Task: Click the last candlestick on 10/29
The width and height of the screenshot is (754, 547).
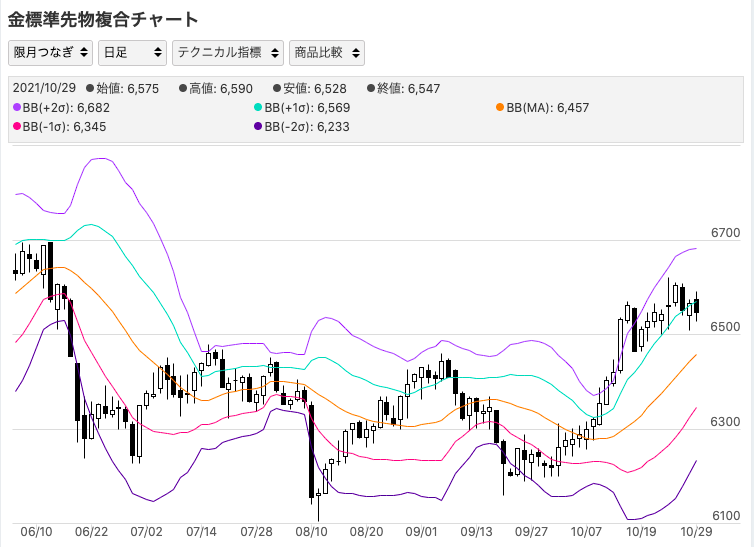Action: coord(696,306)
